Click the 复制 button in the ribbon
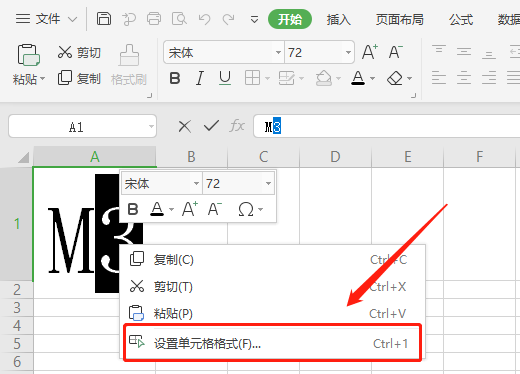This screenshot has width=520, height=374. click(x=79, y=78)
